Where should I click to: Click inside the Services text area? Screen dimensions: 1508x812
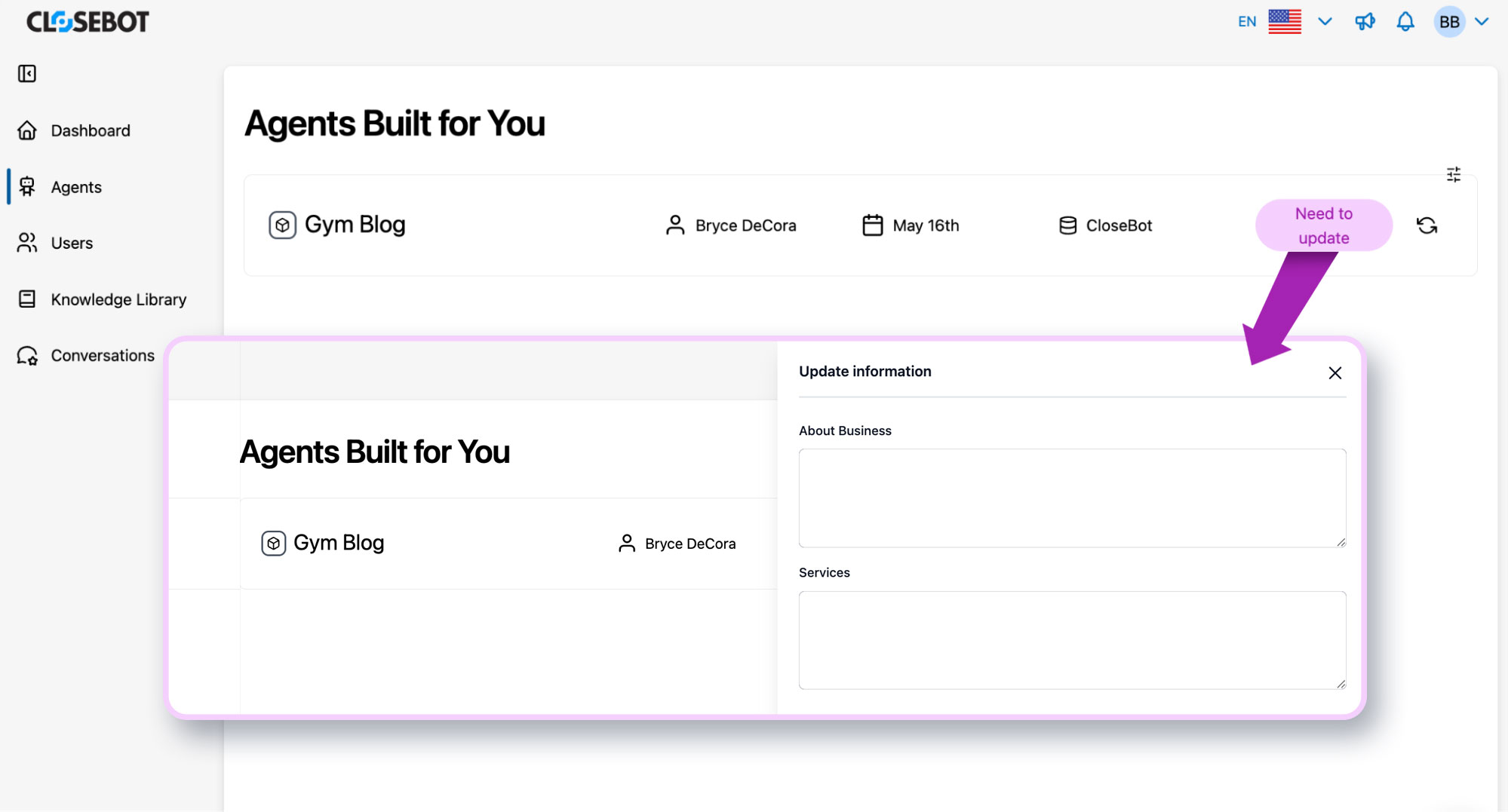1072,640
